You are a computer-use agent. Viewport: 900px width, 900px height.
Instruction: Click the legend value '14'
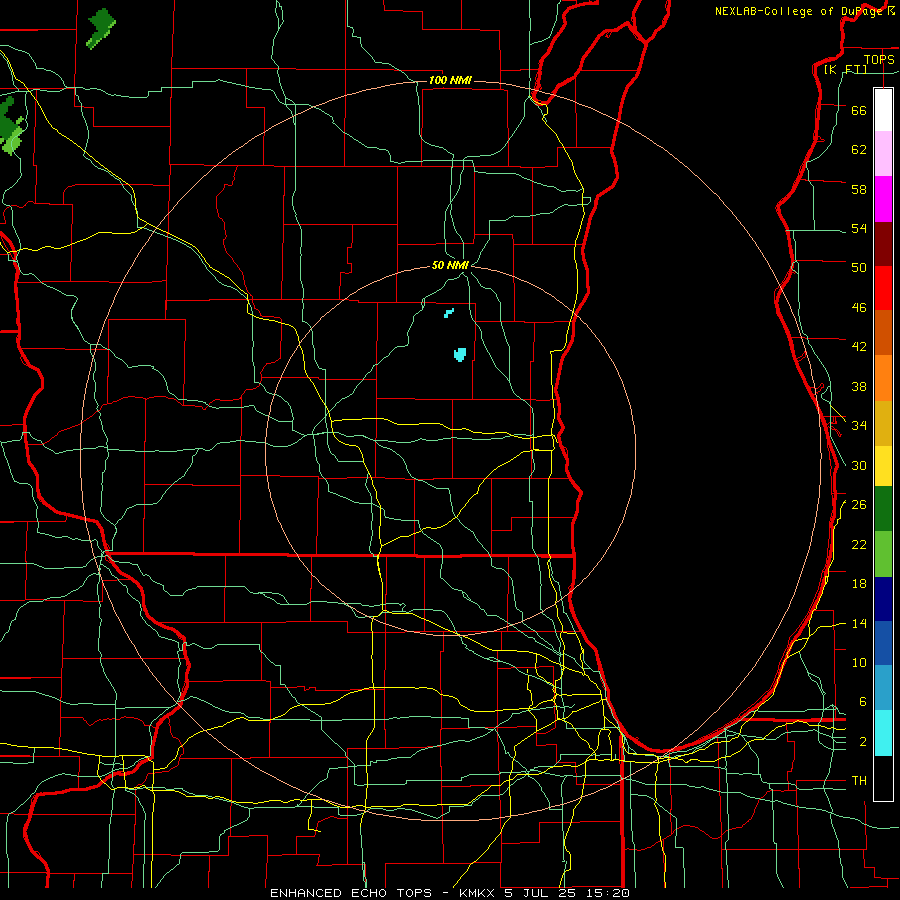(859, 623)
